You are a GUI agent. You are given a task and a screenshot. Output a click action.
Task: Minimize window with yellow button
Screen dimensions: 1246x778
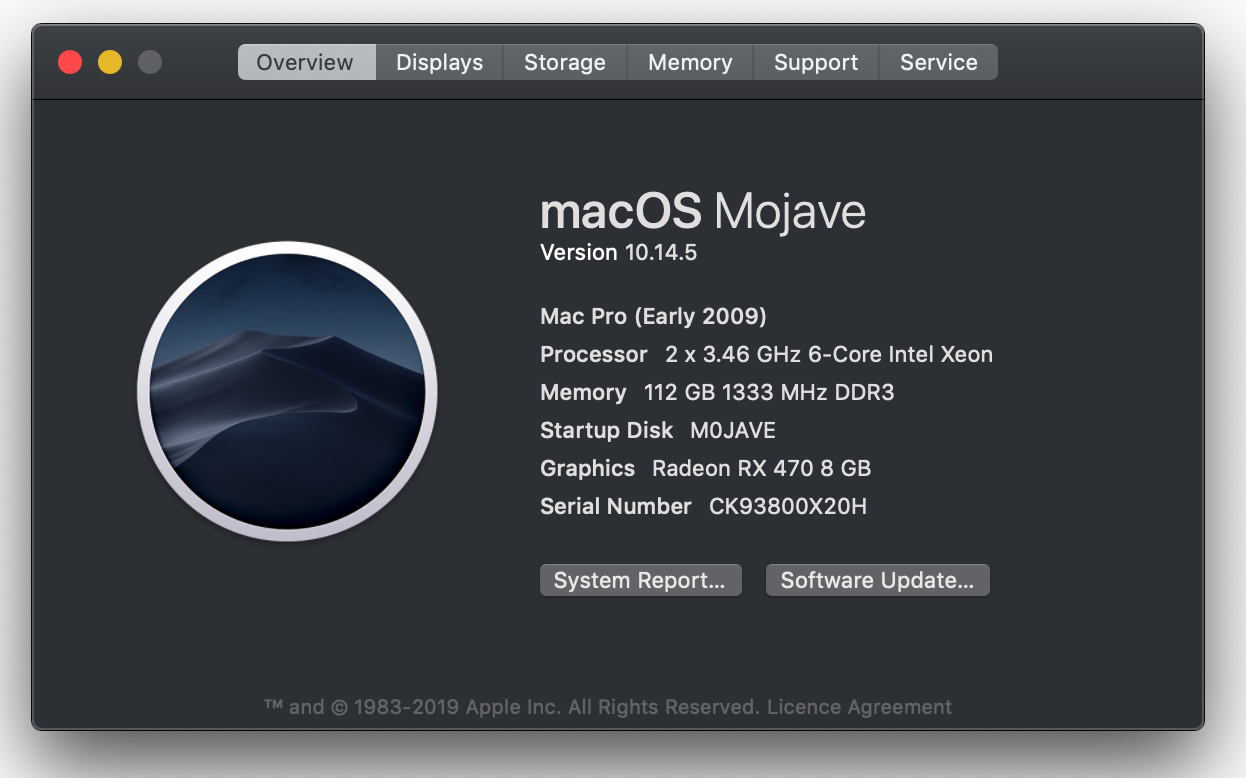point(110,62)
